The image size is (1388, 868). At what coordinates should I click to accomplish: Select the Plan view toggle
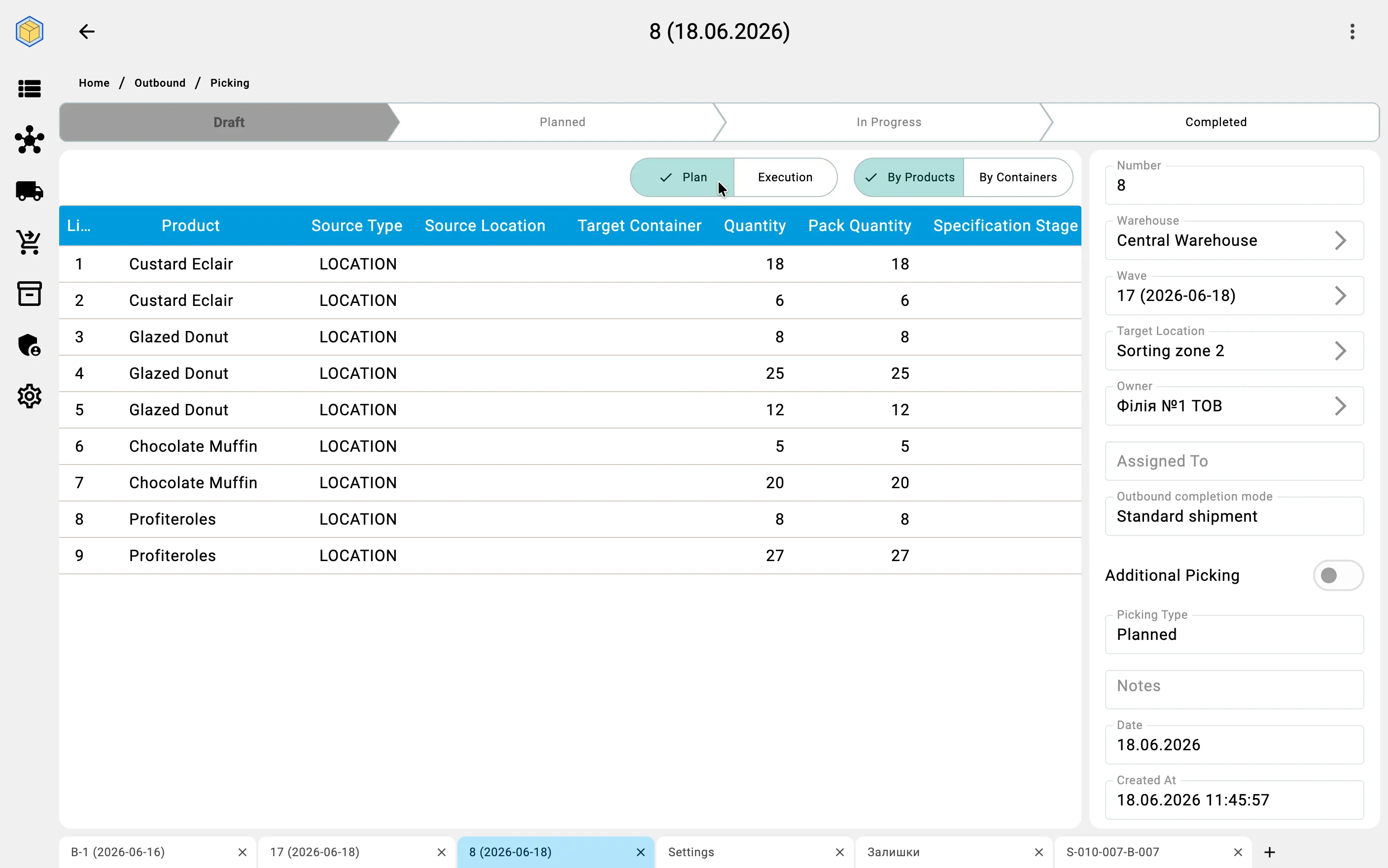[x=682, y=177]
